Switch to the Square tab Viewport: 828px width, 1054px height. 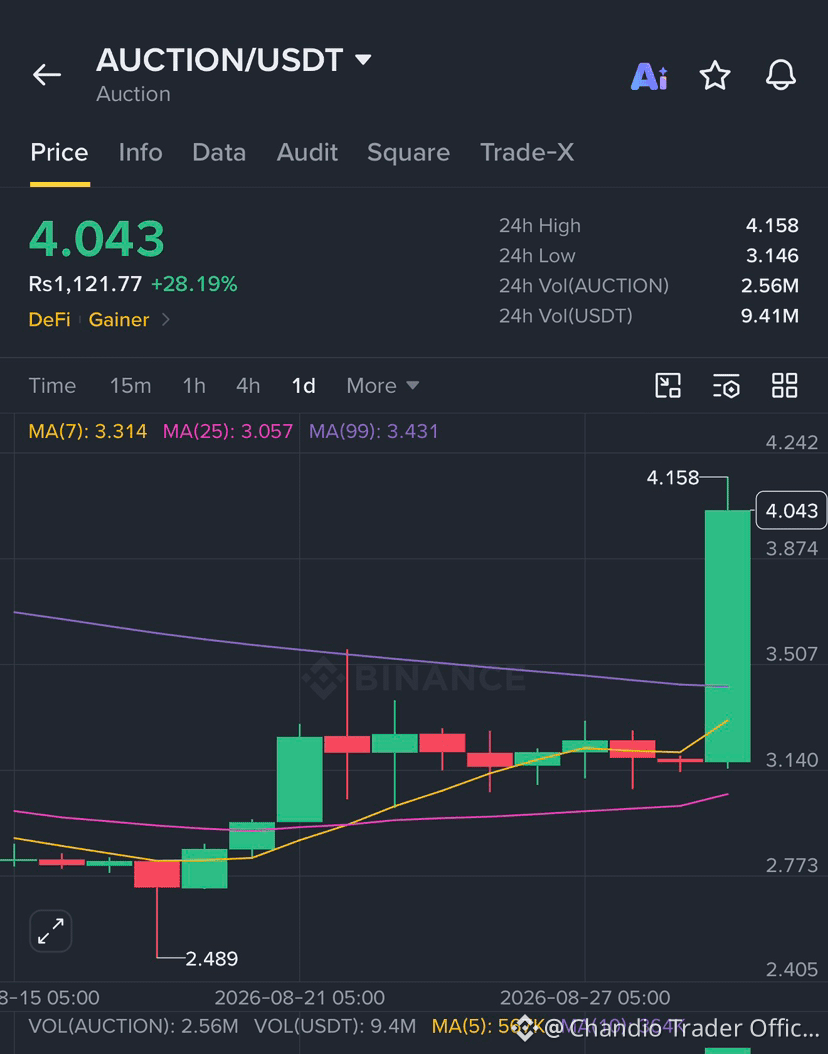(x=409, y=153)
